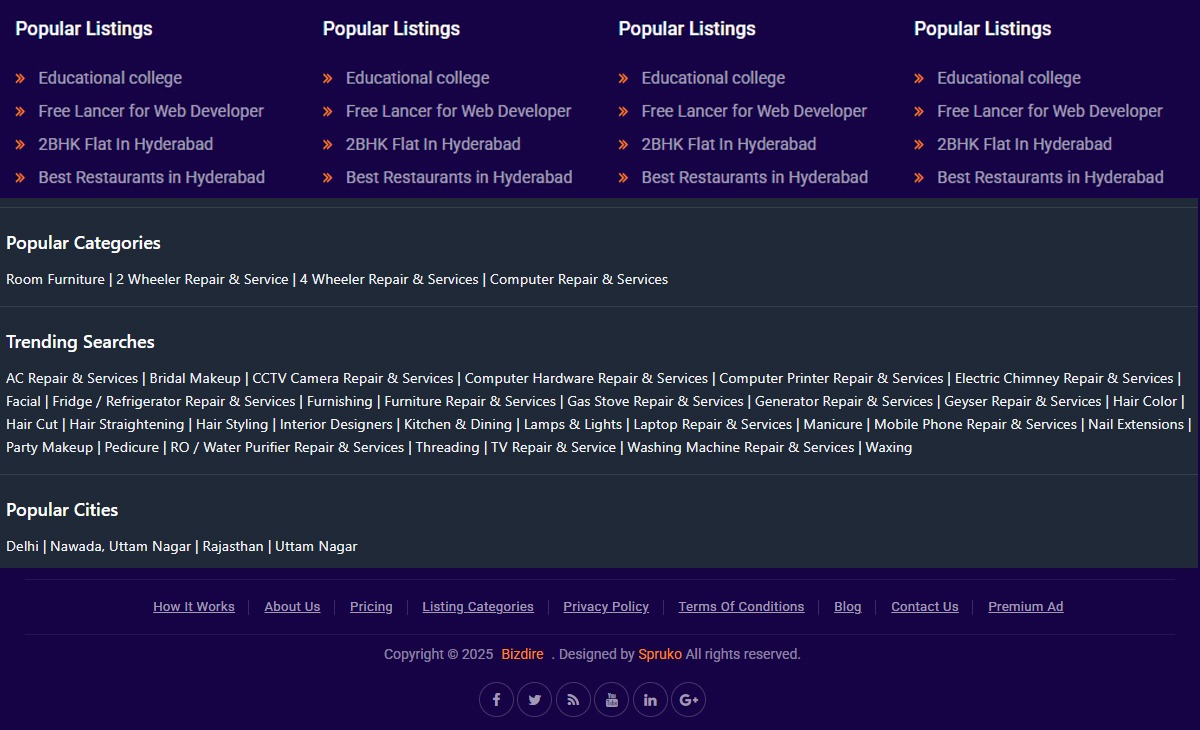Visit the Spruko designer link
The width and height of the screenshot is (1200, 730).
660,654
